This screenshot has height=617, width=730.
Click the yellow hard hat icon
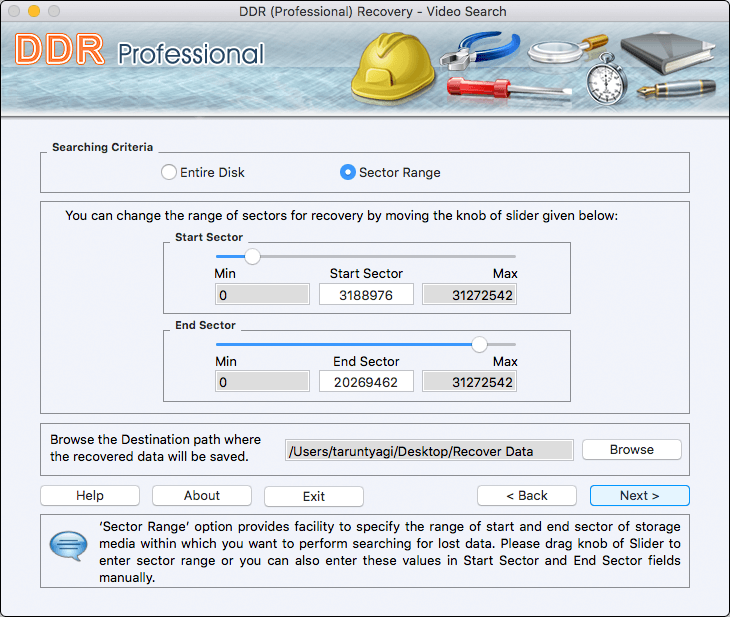(x=393, y=66)
